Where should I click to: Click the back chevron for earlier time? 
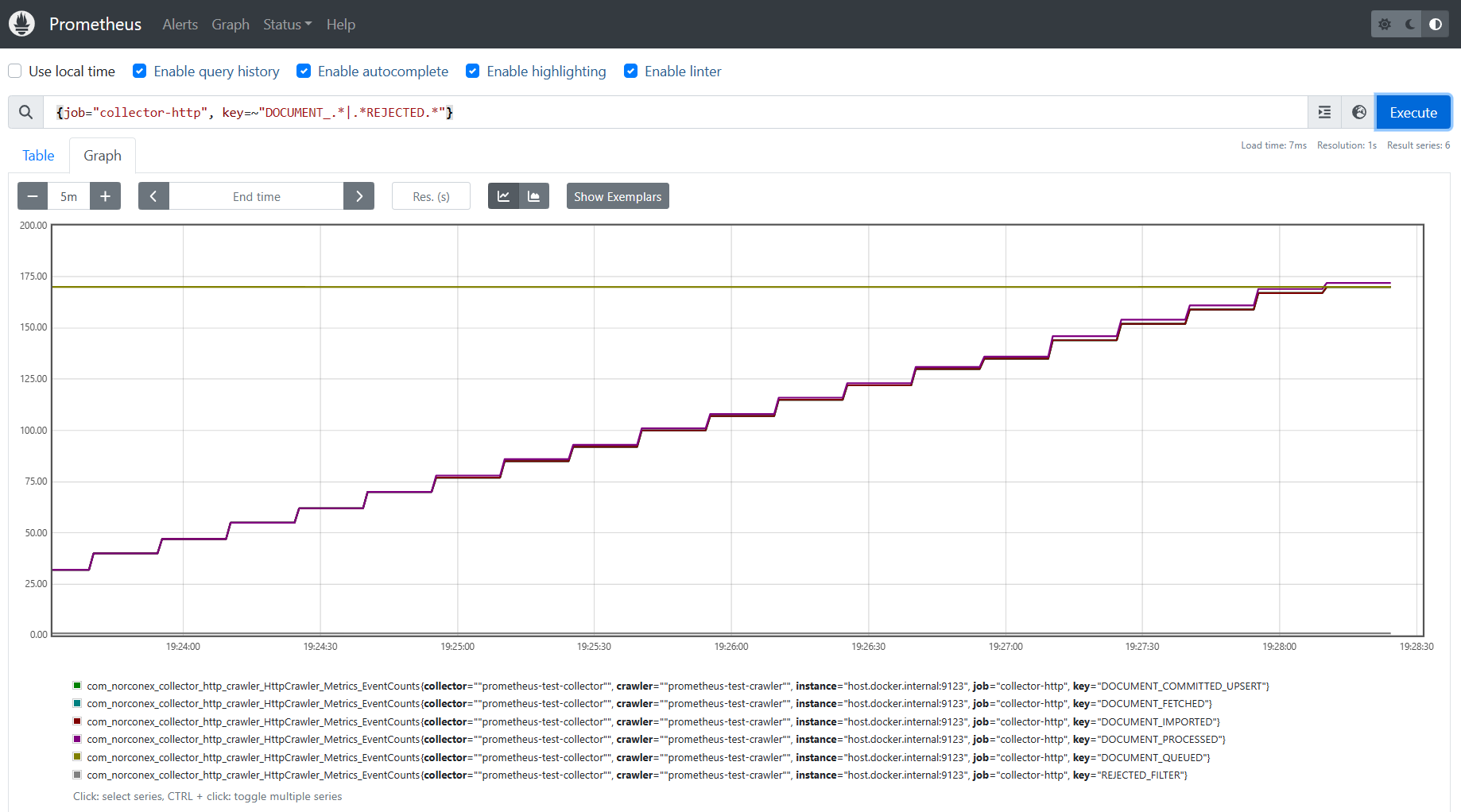(x=153, y=195)
